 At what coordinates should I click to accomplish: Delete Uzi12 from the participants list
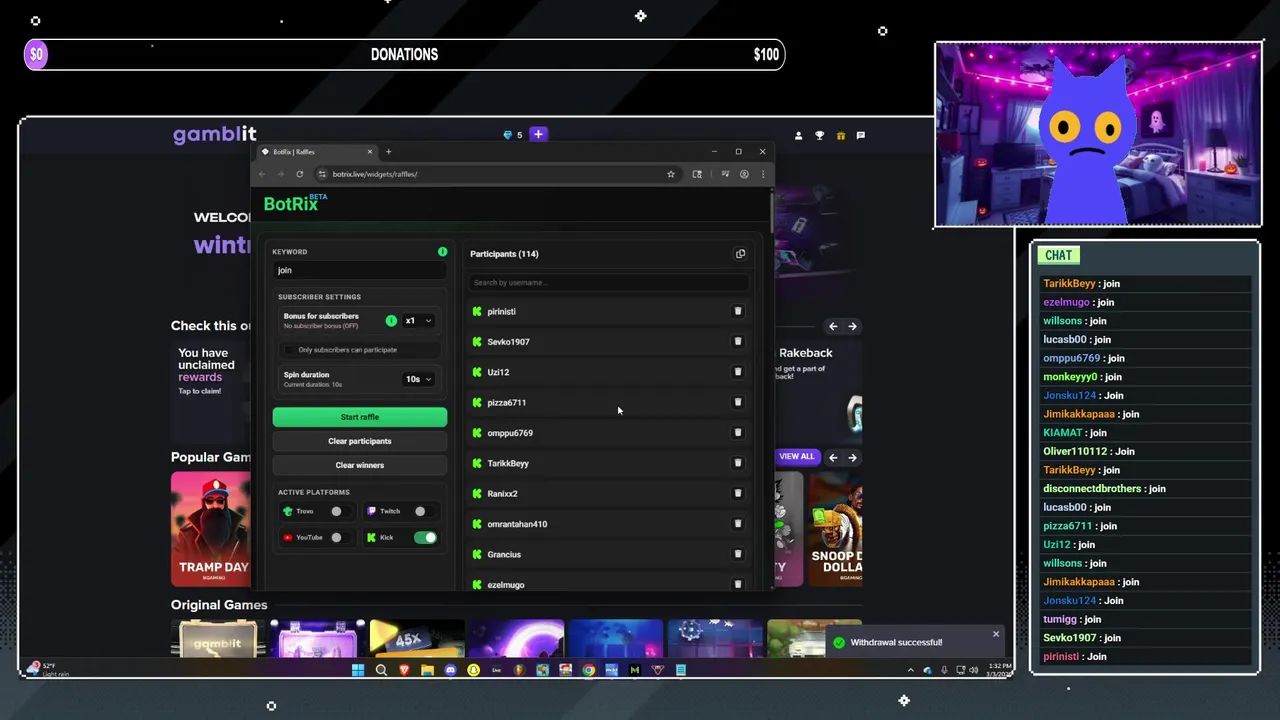738,372
